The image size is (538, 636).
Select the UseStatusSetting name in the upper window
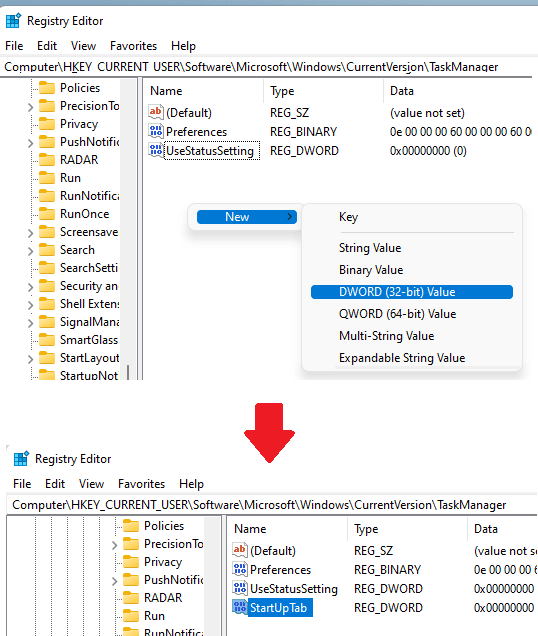(210, 151)
